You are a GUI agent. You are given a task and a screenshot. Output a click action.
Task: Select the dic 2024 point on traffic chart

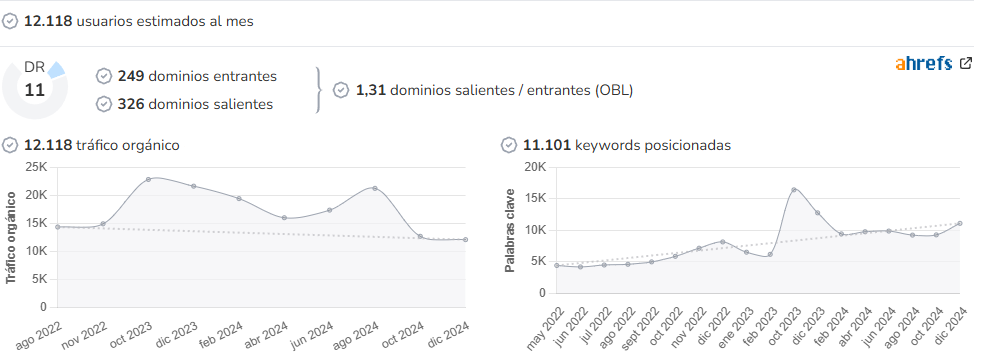[465, 239]
